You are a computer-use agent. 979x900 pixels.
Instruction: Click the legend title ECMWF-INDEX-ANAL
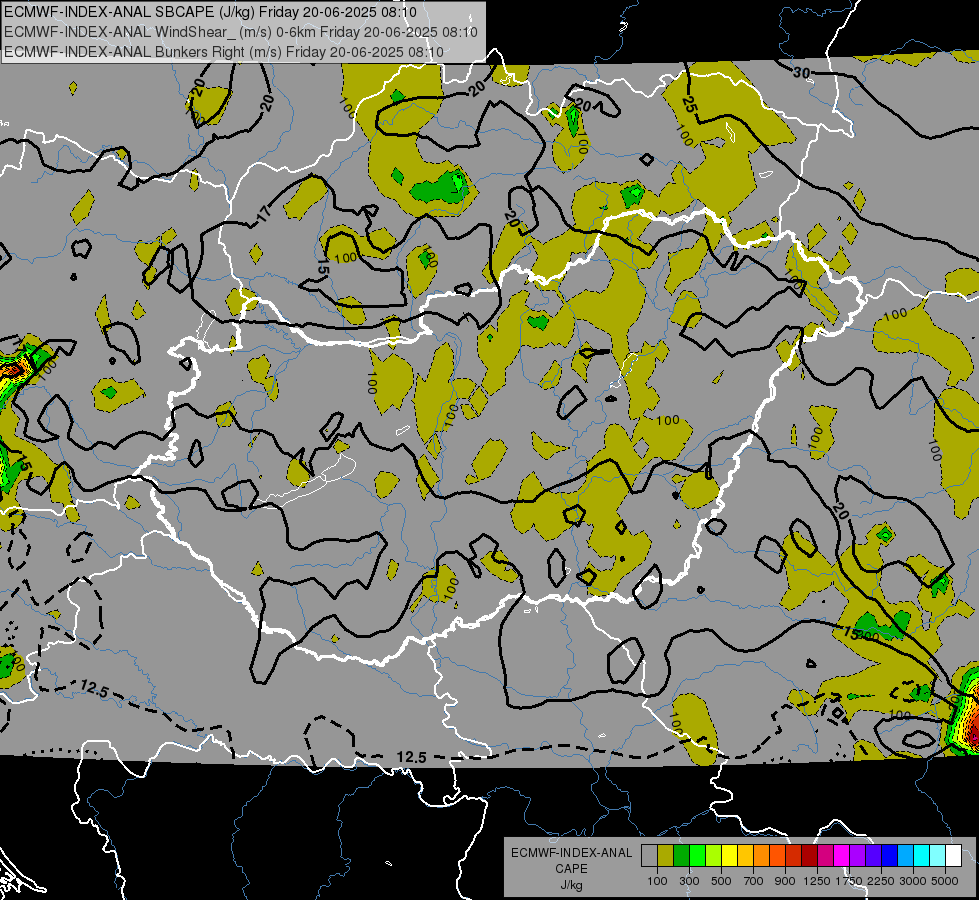tap(571, 853)
